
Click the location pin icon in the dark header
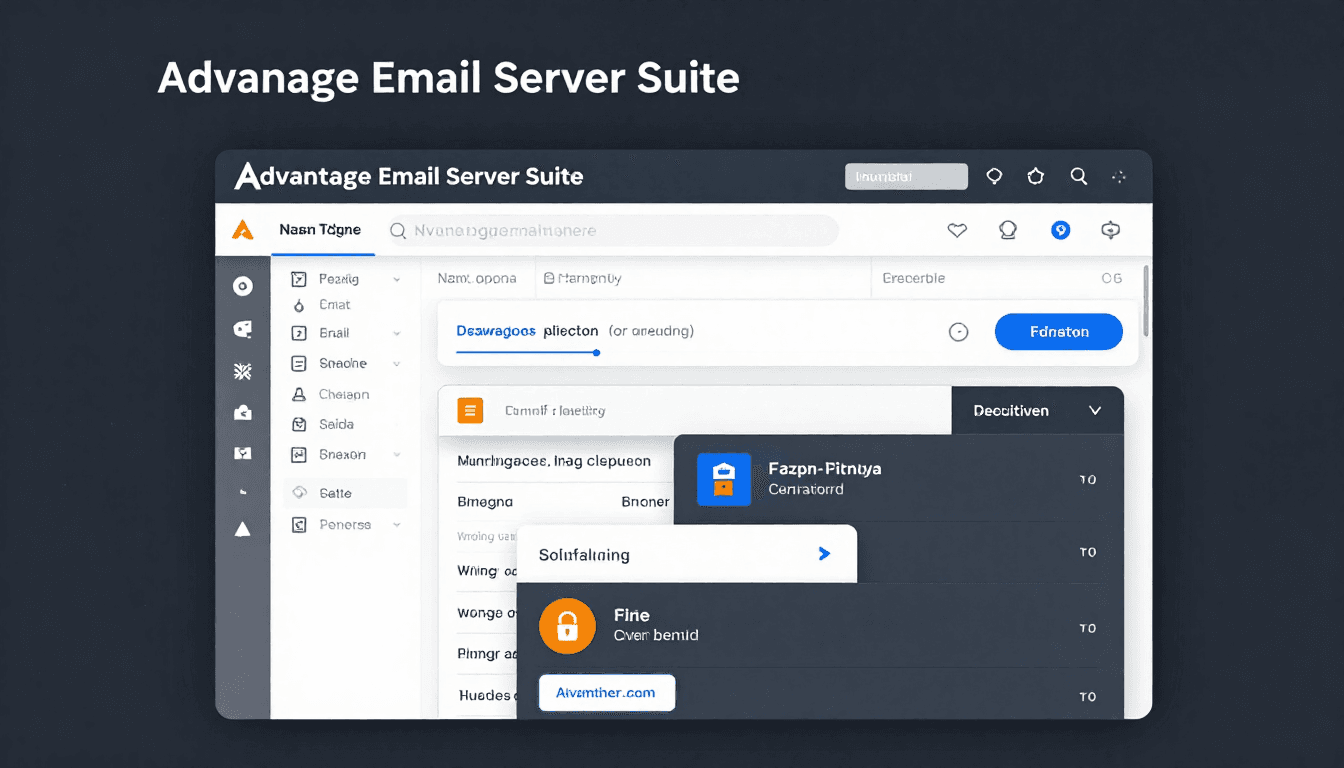click(x=994, y=176)
